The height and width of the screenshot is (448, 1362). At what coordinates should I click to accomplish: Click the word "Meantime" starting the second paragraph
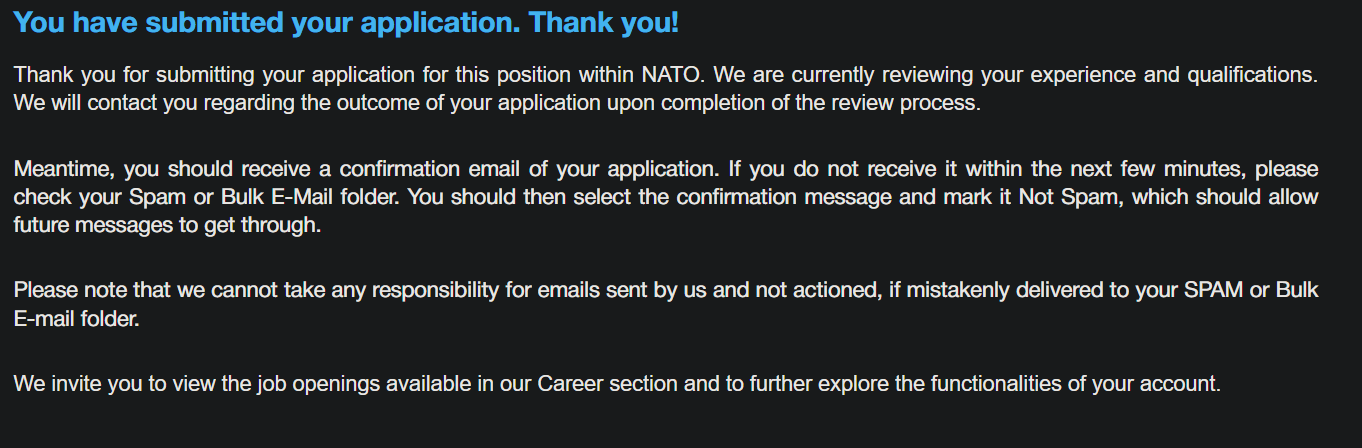click(57, 169)
